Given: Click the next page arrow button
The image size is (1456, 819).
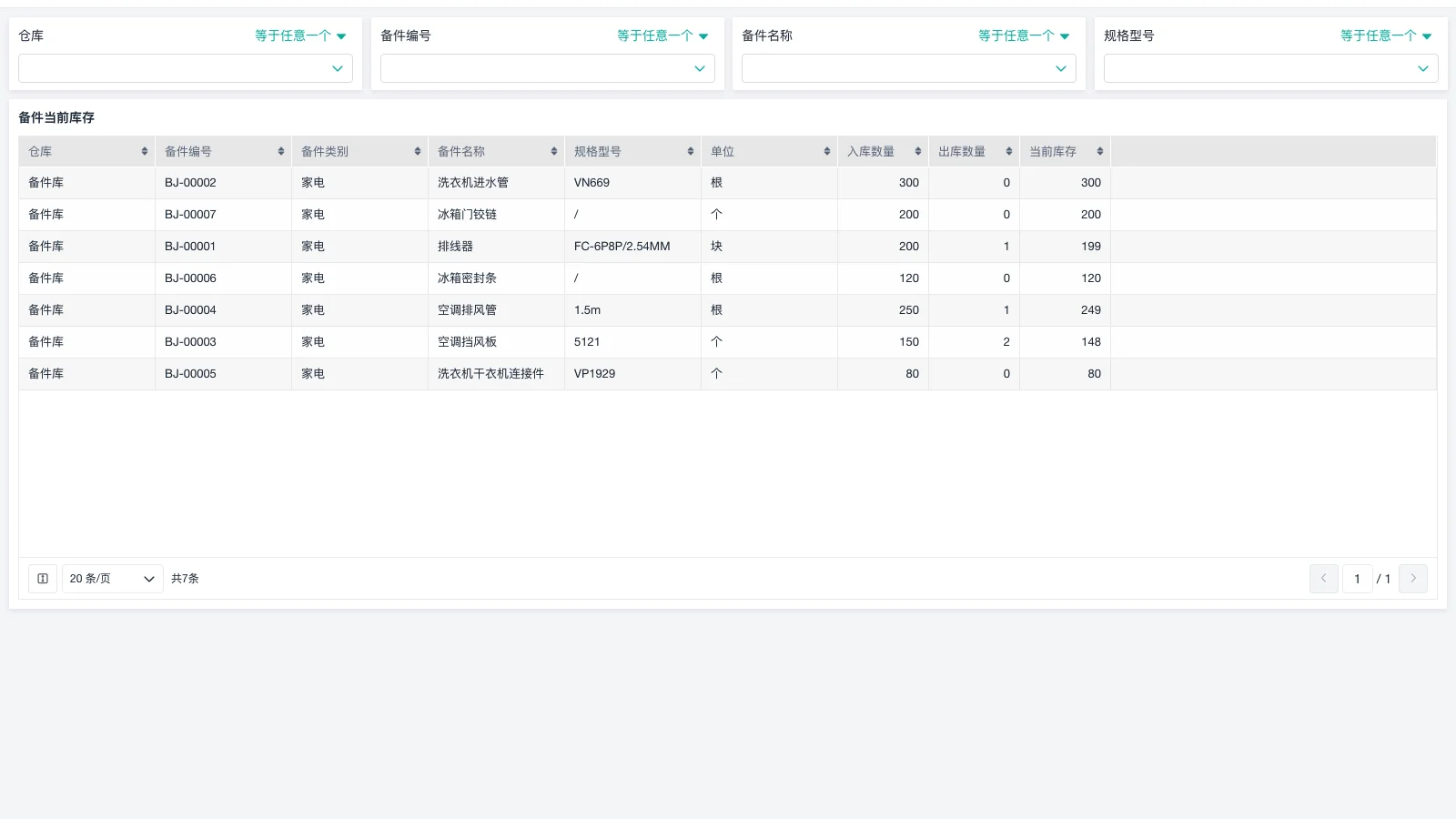Looking at the screenshot, I should pyautogui.click(x=1413, y=578).
